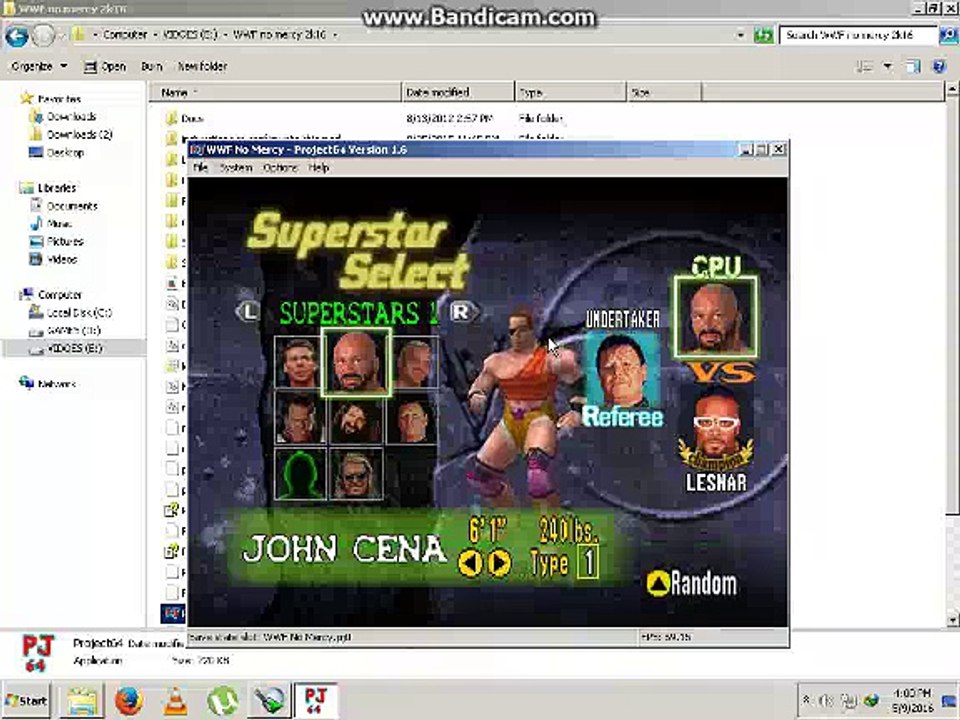
Task: Click the search magnifier icon in Explorer
Action: [947, 36]
